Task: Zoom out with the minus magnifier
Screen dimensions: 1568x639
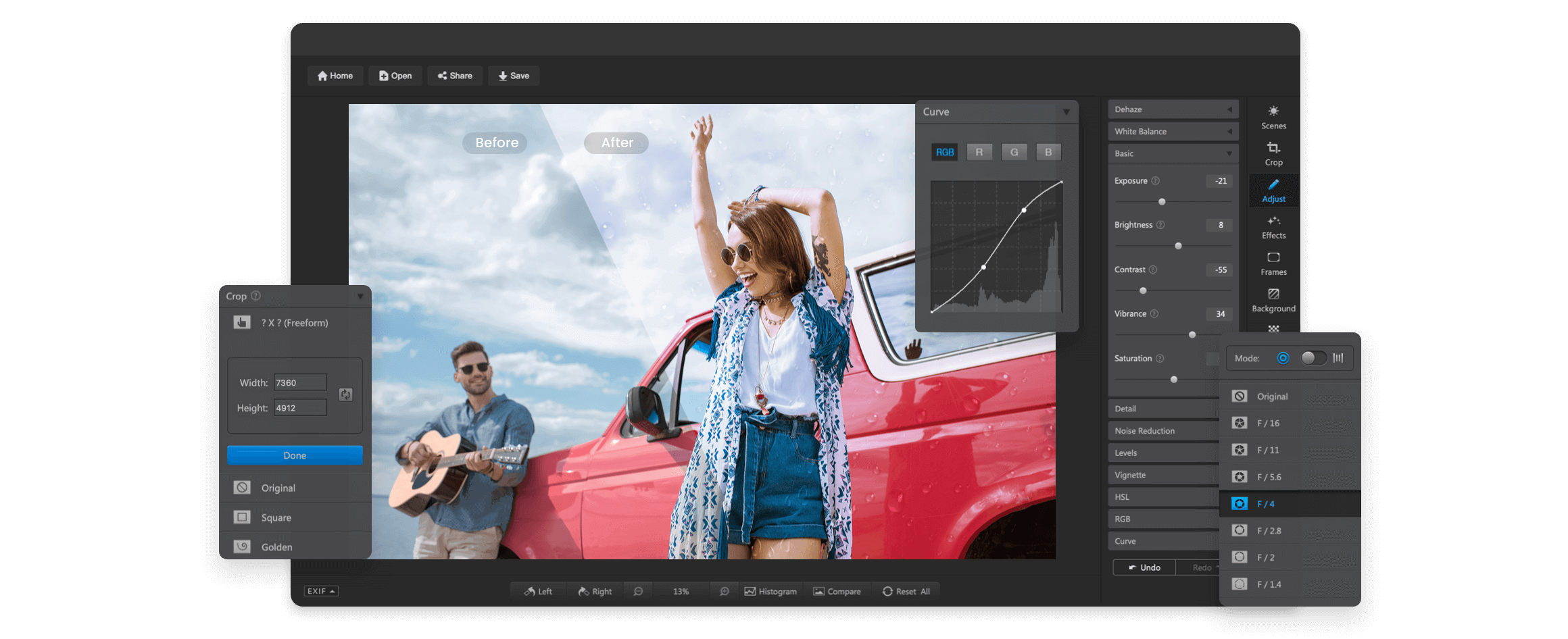Action: point(639,591)
